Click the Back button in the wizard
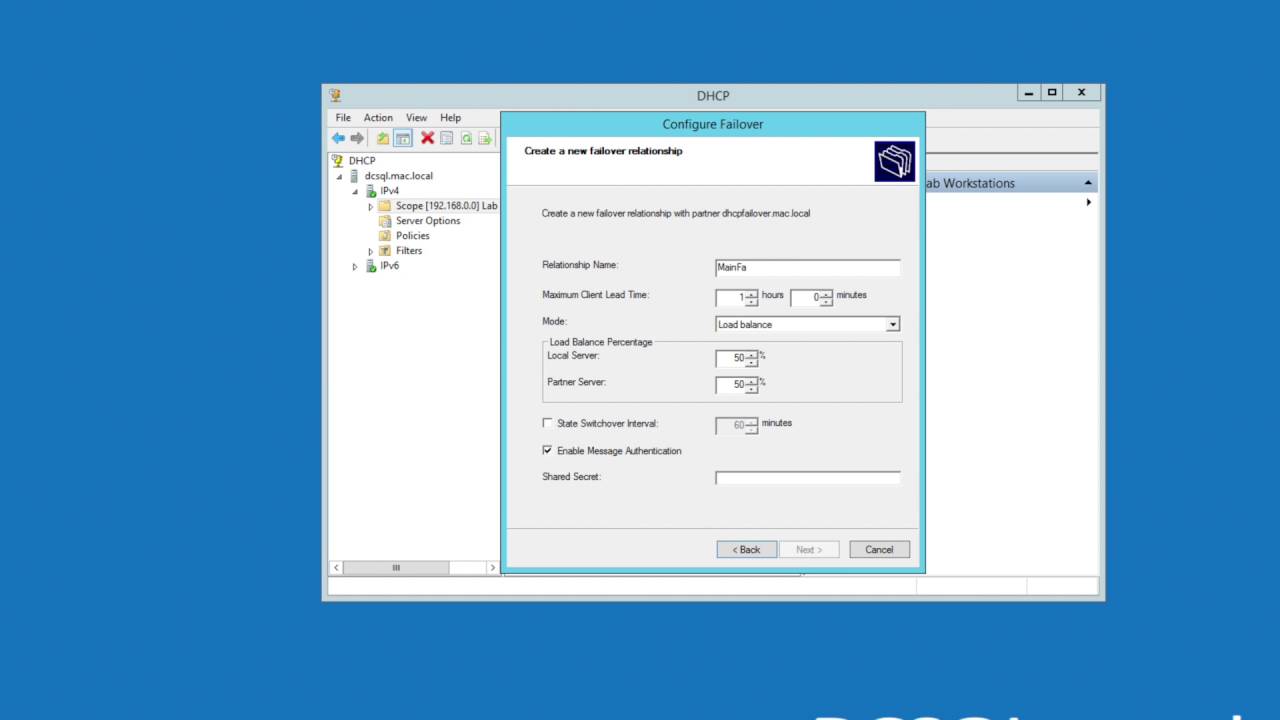The width and height of the screenshot is (1280, 720). [x=746, y=550]
